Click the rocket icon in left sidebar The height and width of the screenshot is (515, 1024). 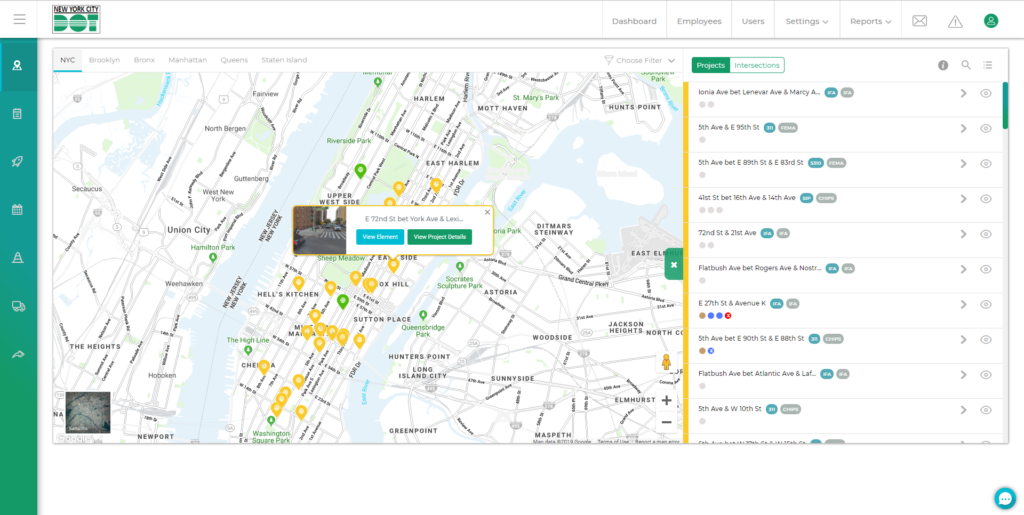(18, 162)
